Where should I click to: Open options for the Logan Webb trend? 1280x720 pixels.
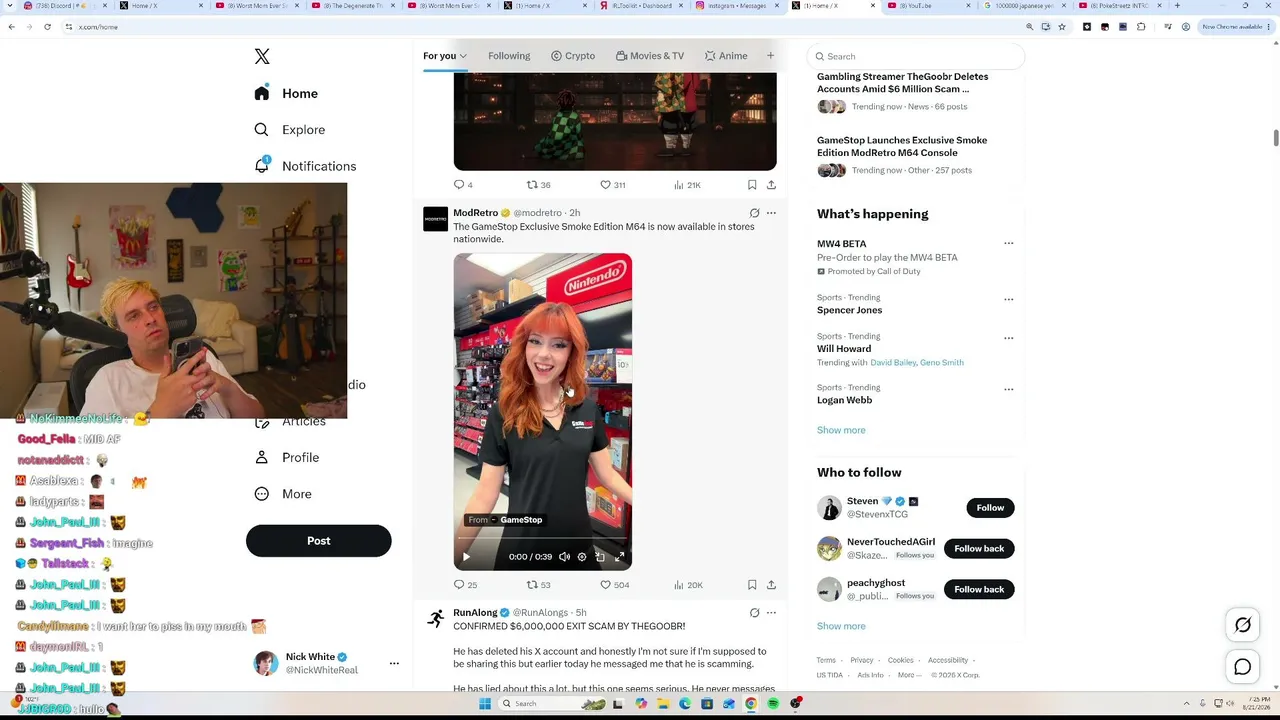click(x=1008, y=389)
